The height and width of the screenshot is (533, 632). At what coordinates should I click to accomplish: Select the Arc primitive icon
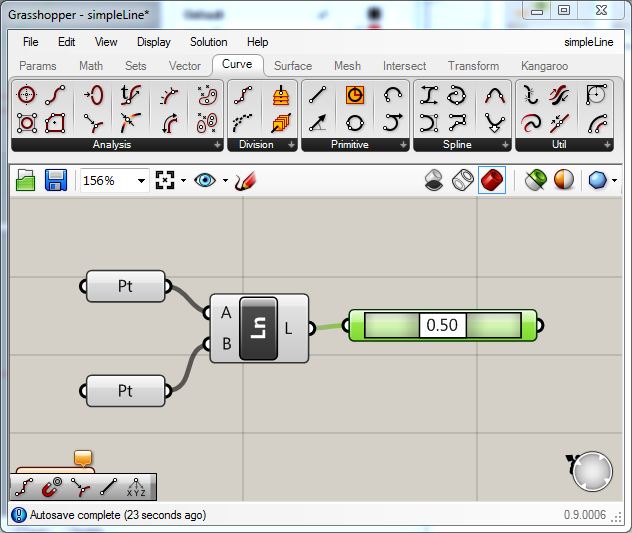pos(393,95)
